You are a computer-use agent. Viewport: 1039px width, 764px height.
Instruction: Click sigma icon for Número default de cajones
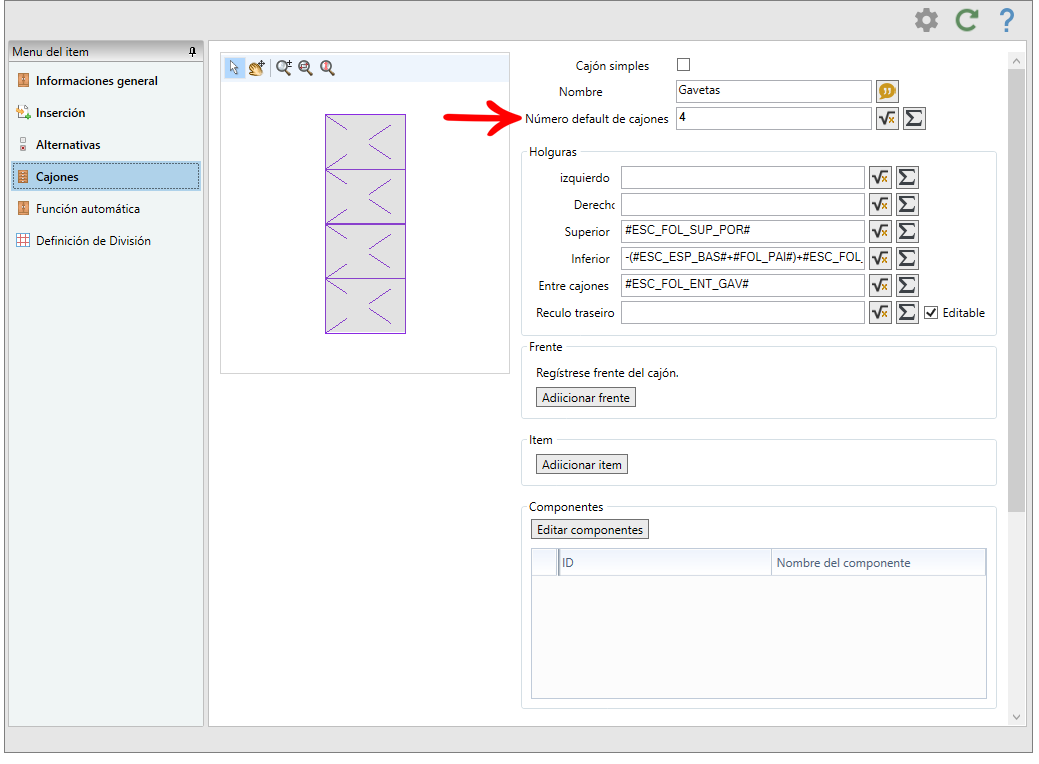click(x=914, y=119)
